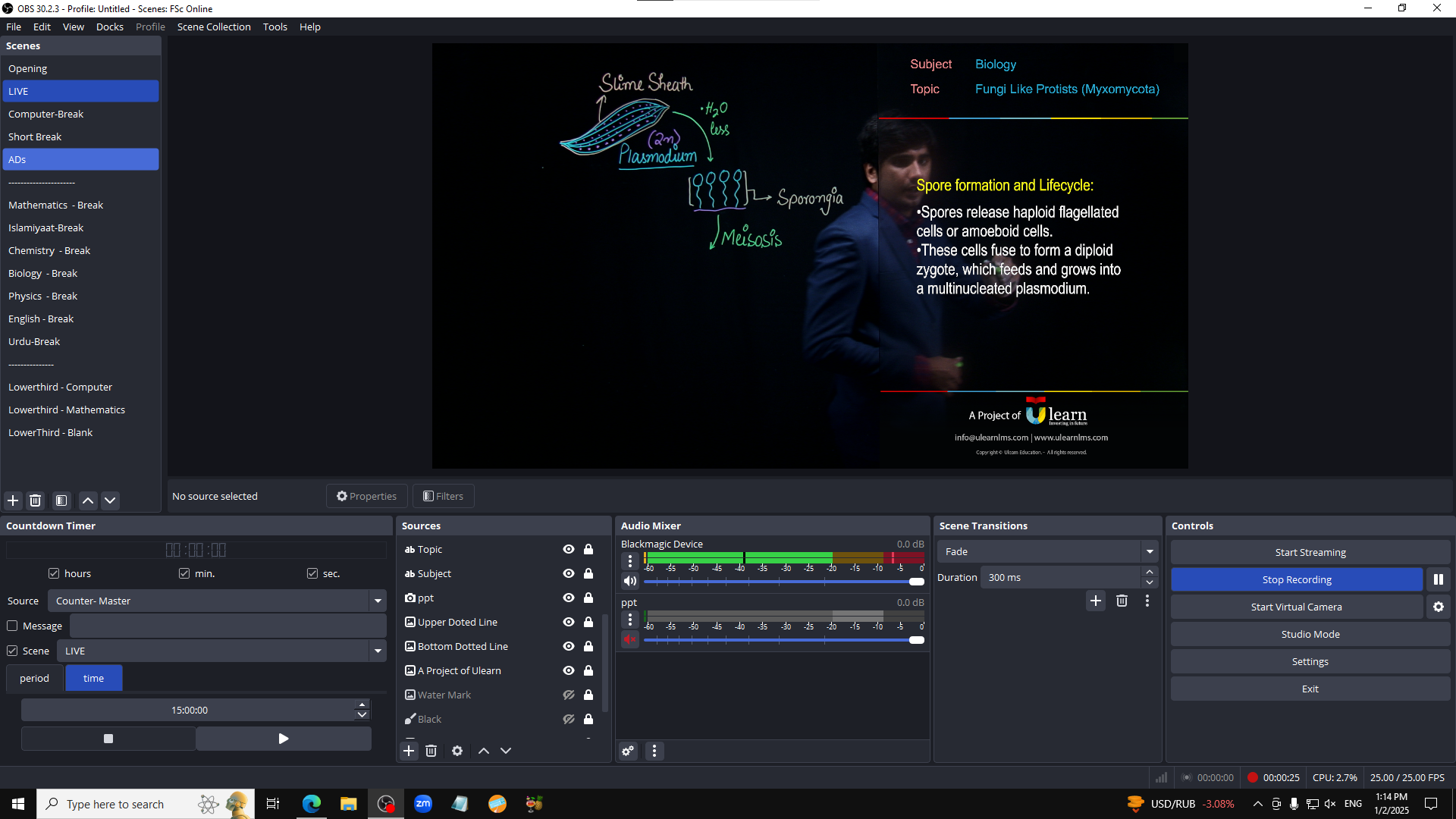Pause the recording
The width and height of the screenshot is (1456, 819).
click(1439, 579)
